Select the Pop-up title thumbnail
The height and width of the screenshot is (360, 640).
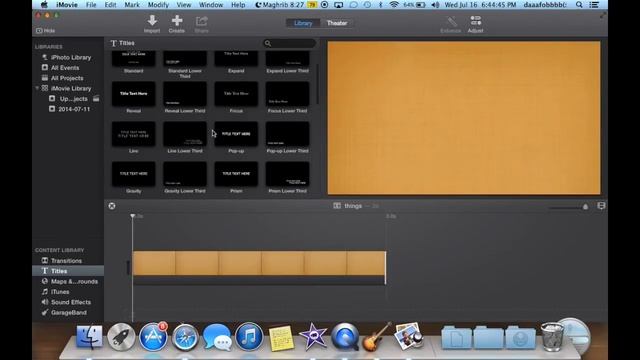pos(236,134)
